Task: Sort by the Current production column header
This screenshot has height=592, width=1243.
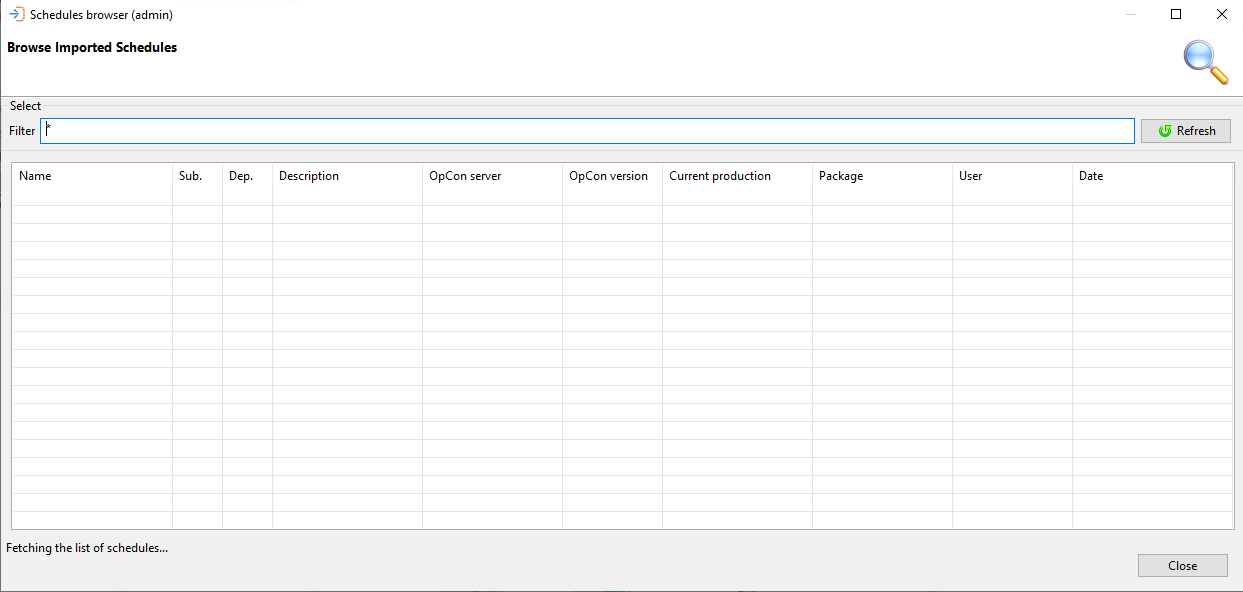Action: [737, 176]
